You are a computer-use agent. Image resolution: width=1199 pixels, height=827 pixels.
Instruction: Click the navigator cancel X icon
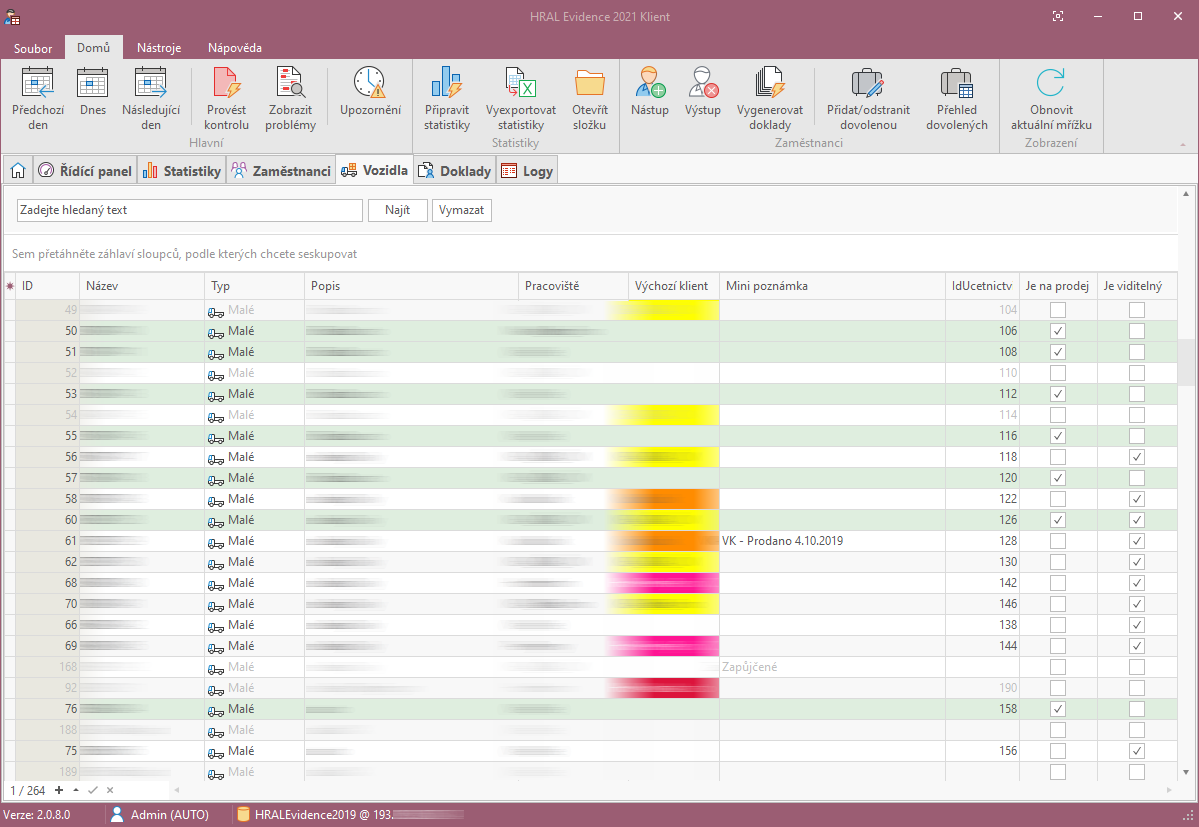pyautogui.click(x=110, y=790)
